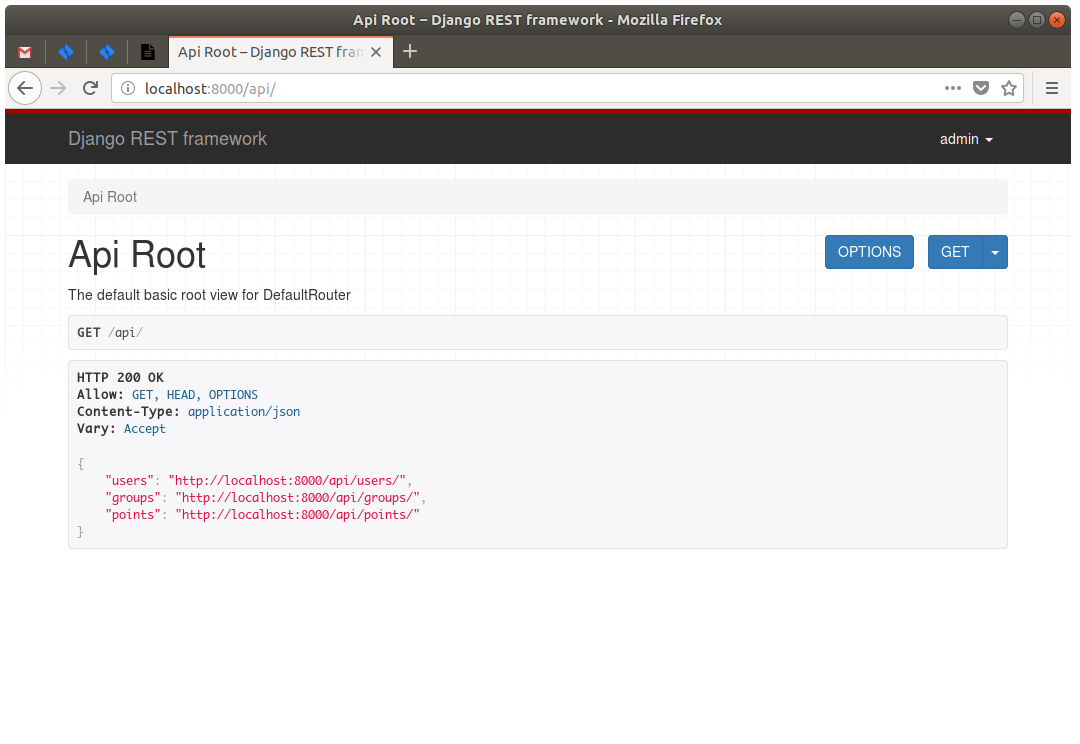This screenshot has height=744, width=1080.
Task: Click Django REST framework brand link
Action: (x=167, y=138)
